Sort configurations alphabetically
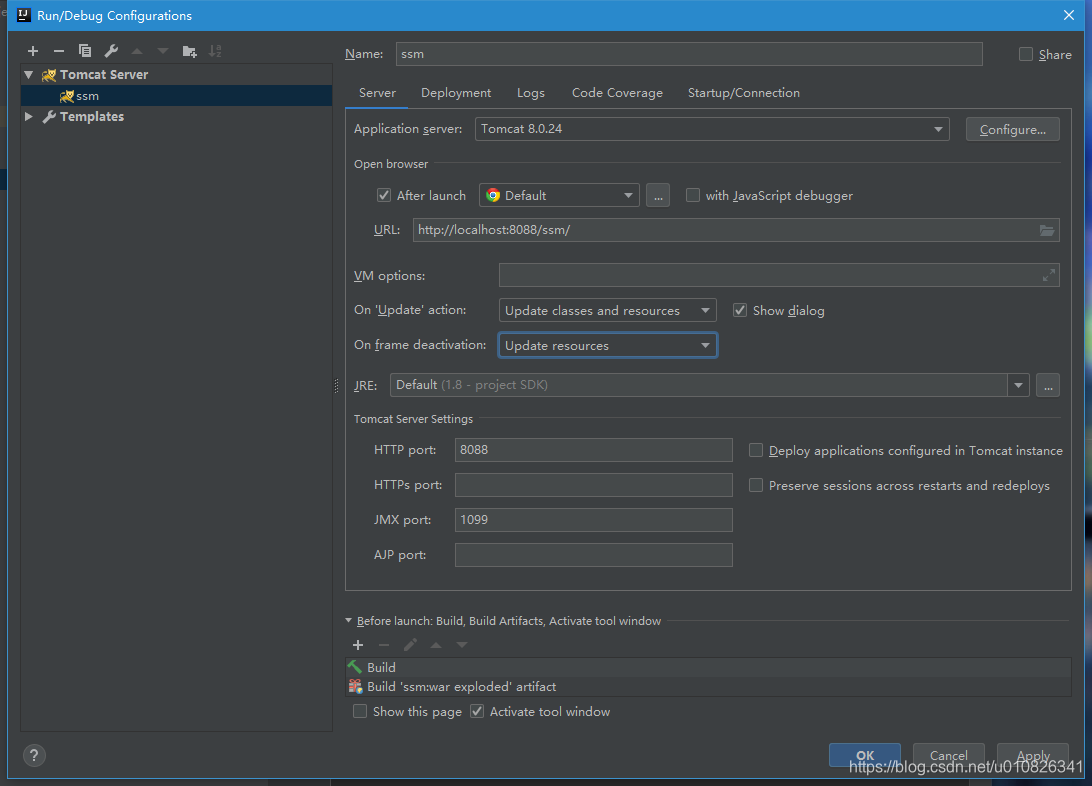Image resolution: width=1092 pixels, height=786 pixels. click(x=215, y=51)
